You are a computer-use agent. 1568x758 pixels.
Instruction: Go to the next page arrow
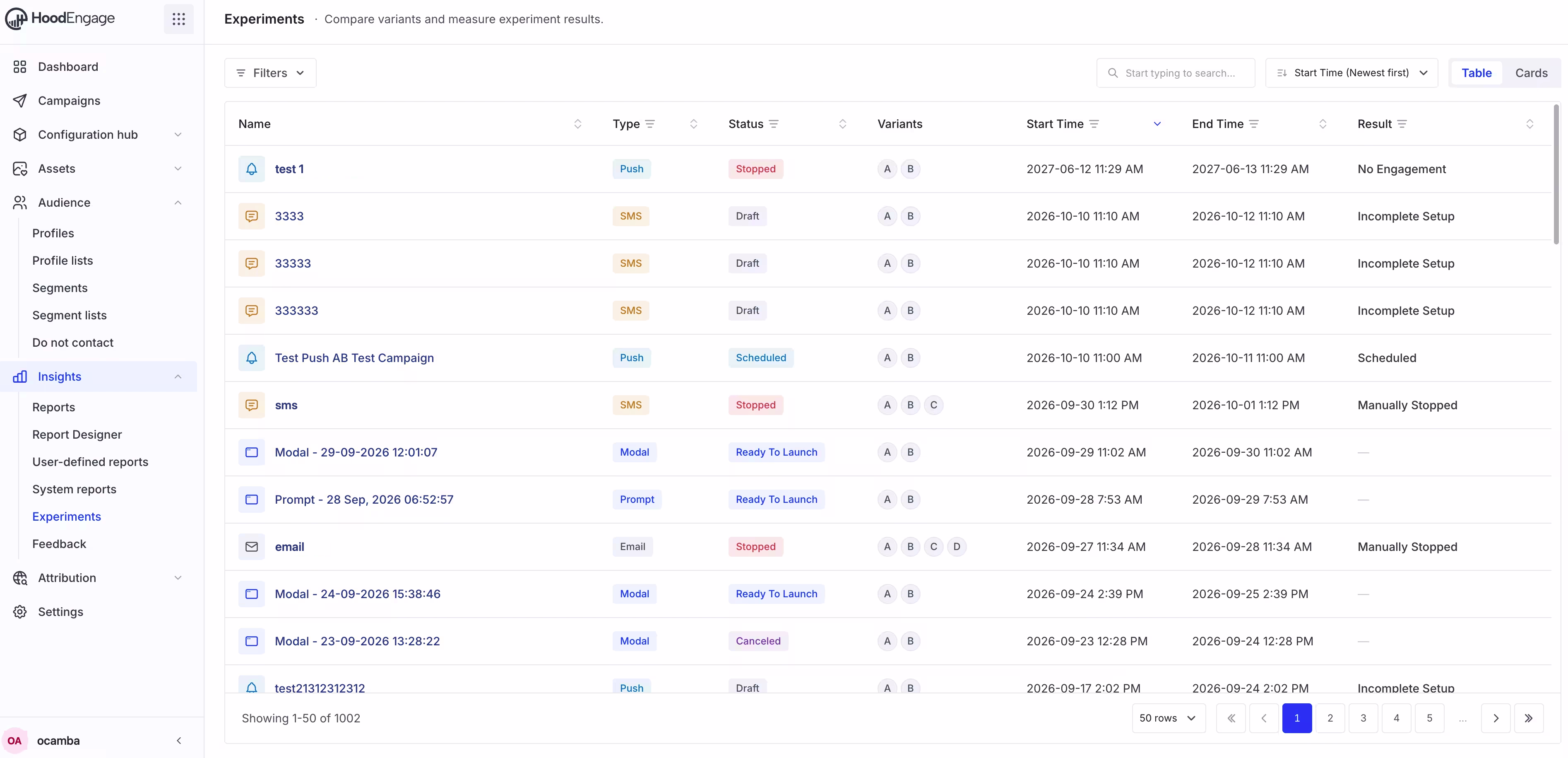[1496, 718]
